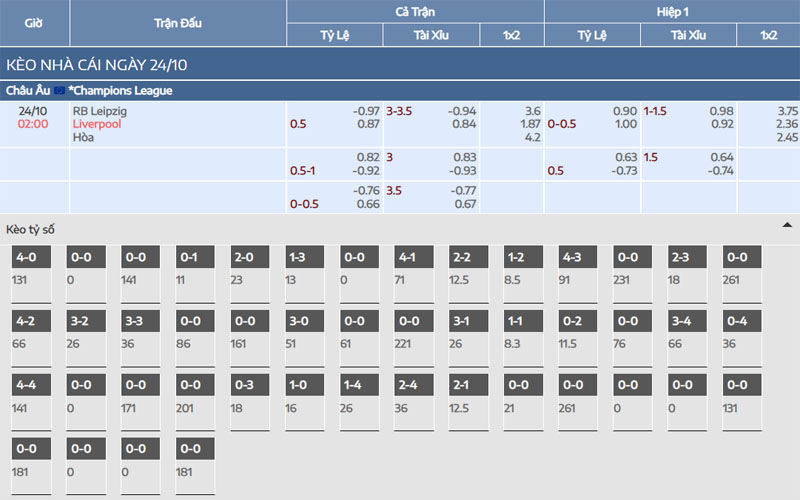
Task: Collapse the Kèo tỷ số section arrow
Action: click(788, 227)
